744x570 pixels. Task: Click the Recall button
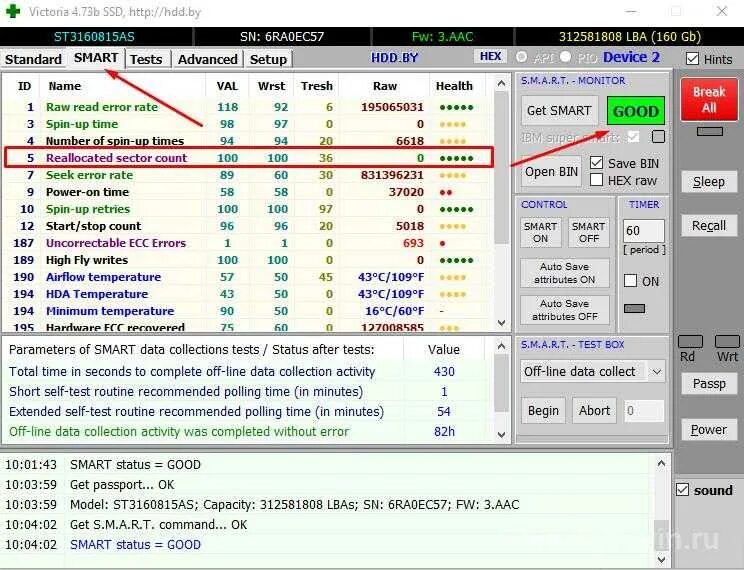pyautogui.click(x=709, y=225)
